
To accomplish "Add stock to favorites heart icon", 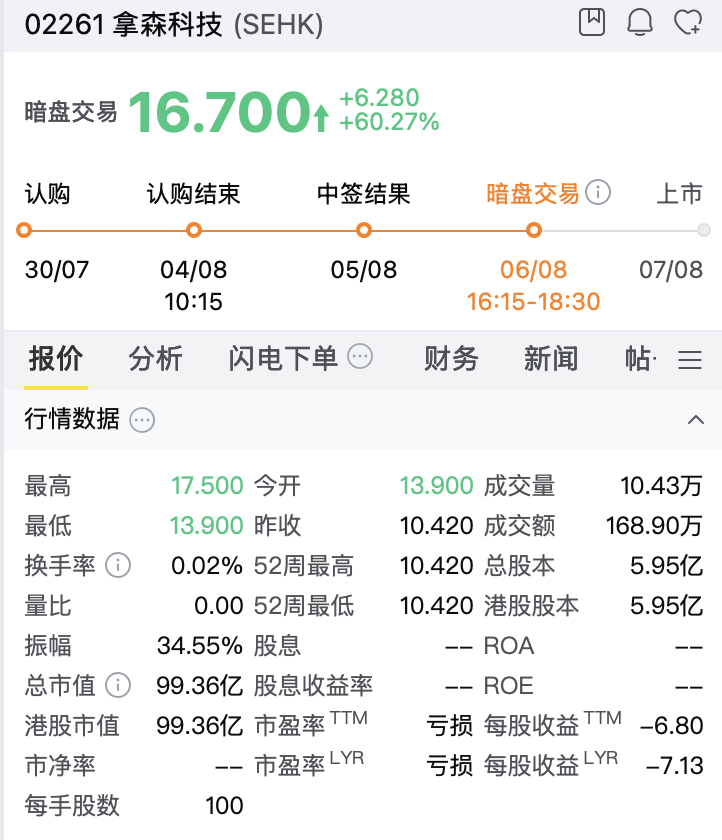I will coord(688,22).
